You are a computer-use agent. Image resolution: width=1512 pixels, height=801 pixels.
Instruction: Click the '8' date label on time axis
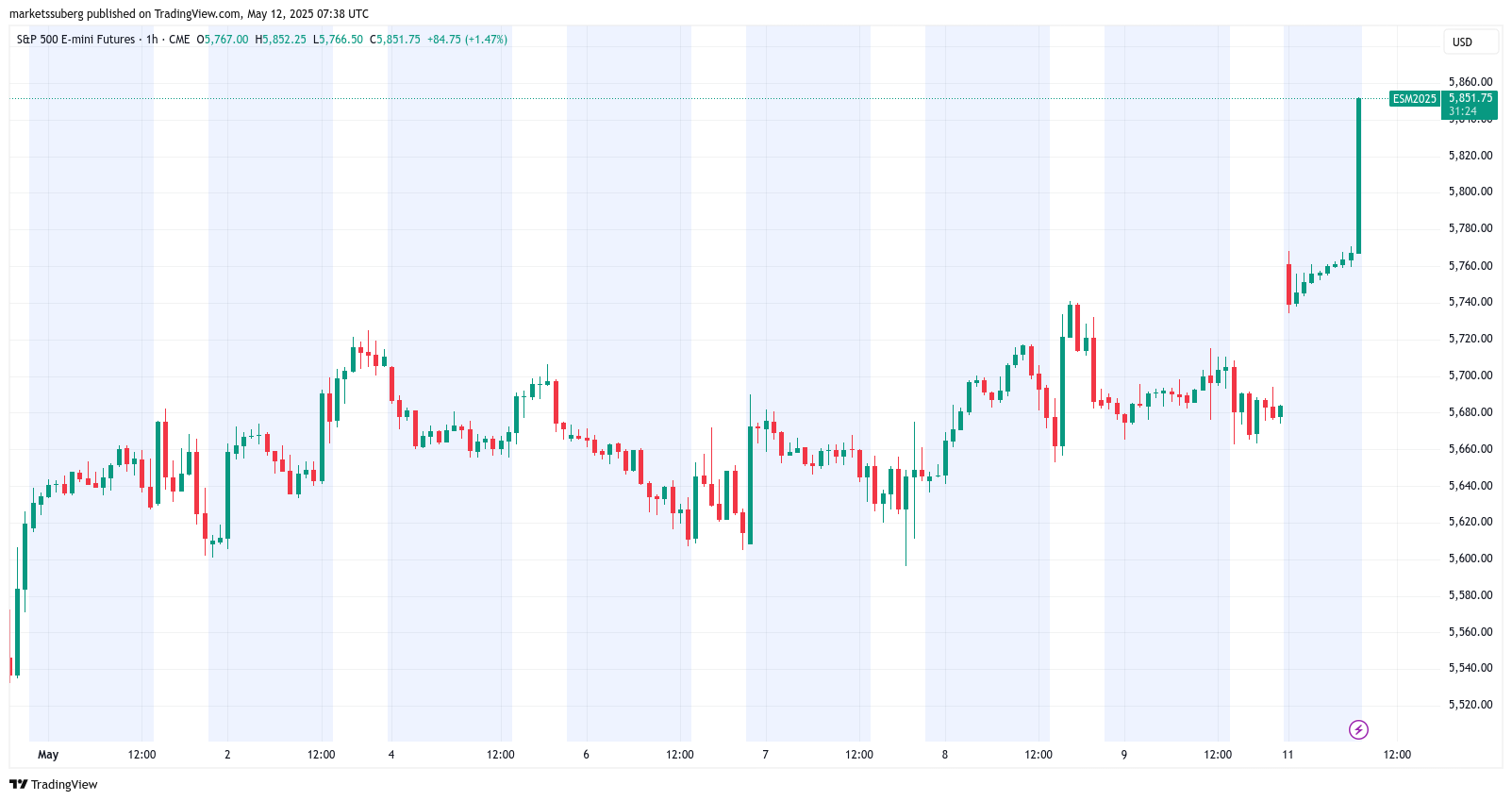click(944, 755)
